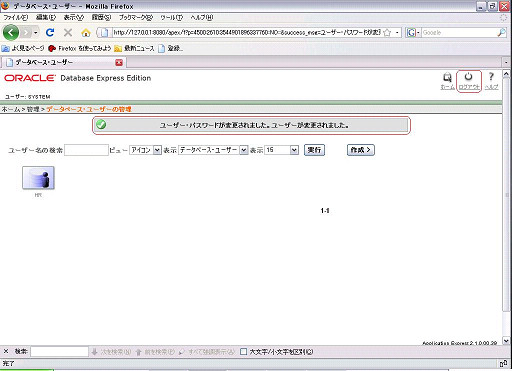Image resolution: width=512 pixels, height=371 pixels.
Task: Open the よく見るページ bookmark folder
Action: pyautogui.click(x=23, y=48)
